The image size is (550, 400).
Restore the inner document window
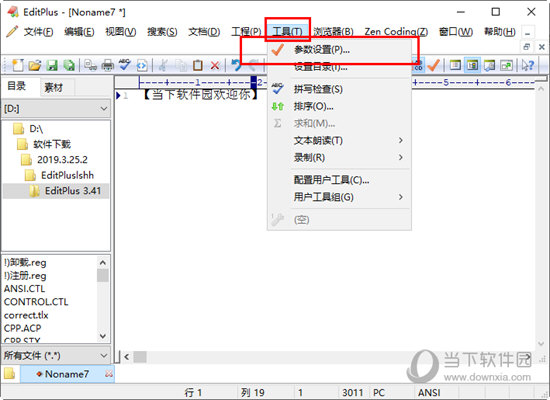pos(526,47)
